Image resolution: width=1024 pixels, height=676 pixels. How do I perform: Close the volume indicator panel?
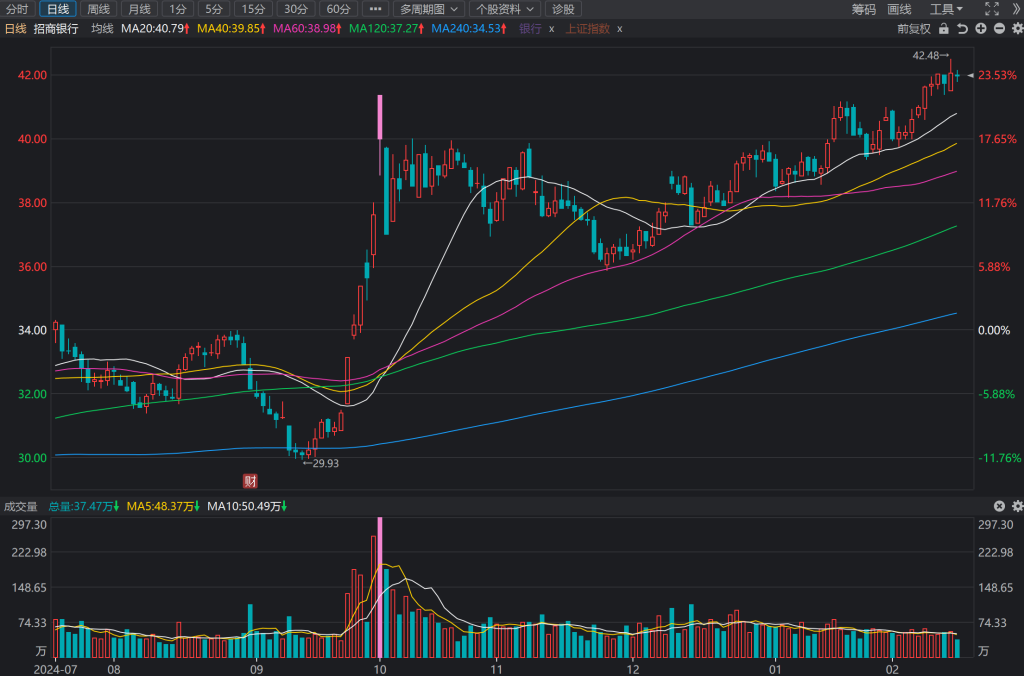[998, 506]
